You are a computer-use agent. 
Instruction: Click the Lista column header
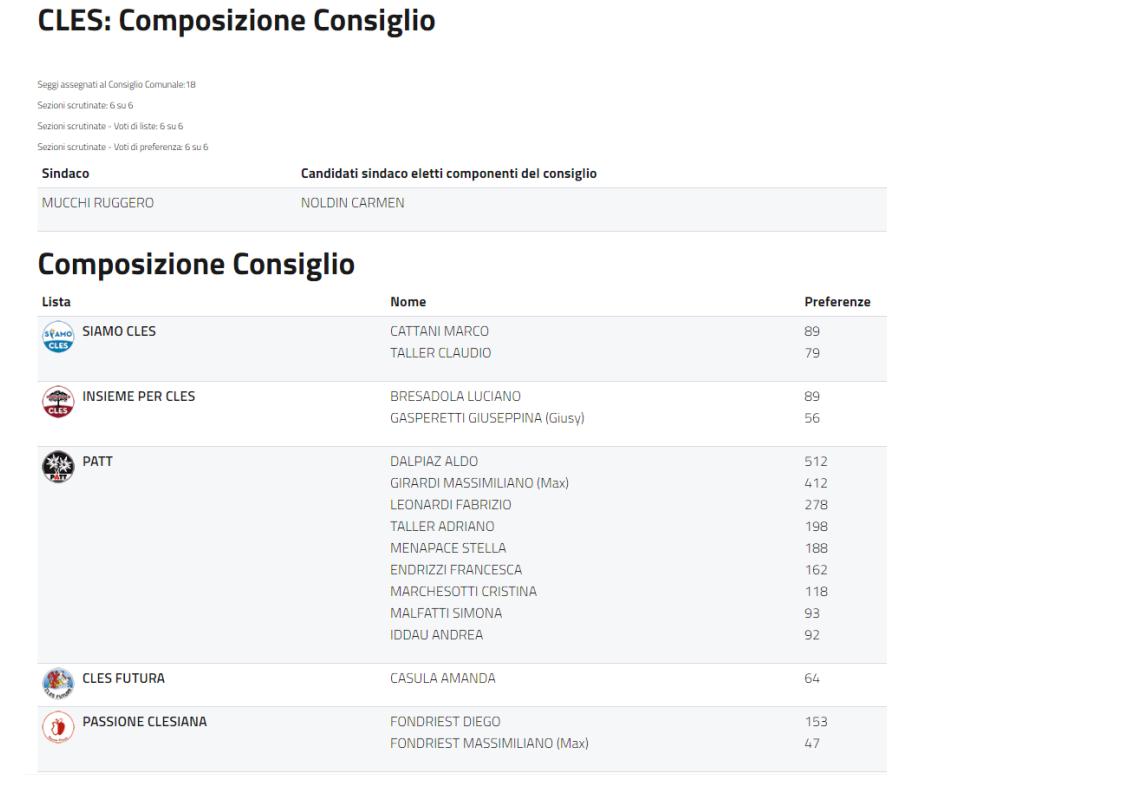coord(54,301)
